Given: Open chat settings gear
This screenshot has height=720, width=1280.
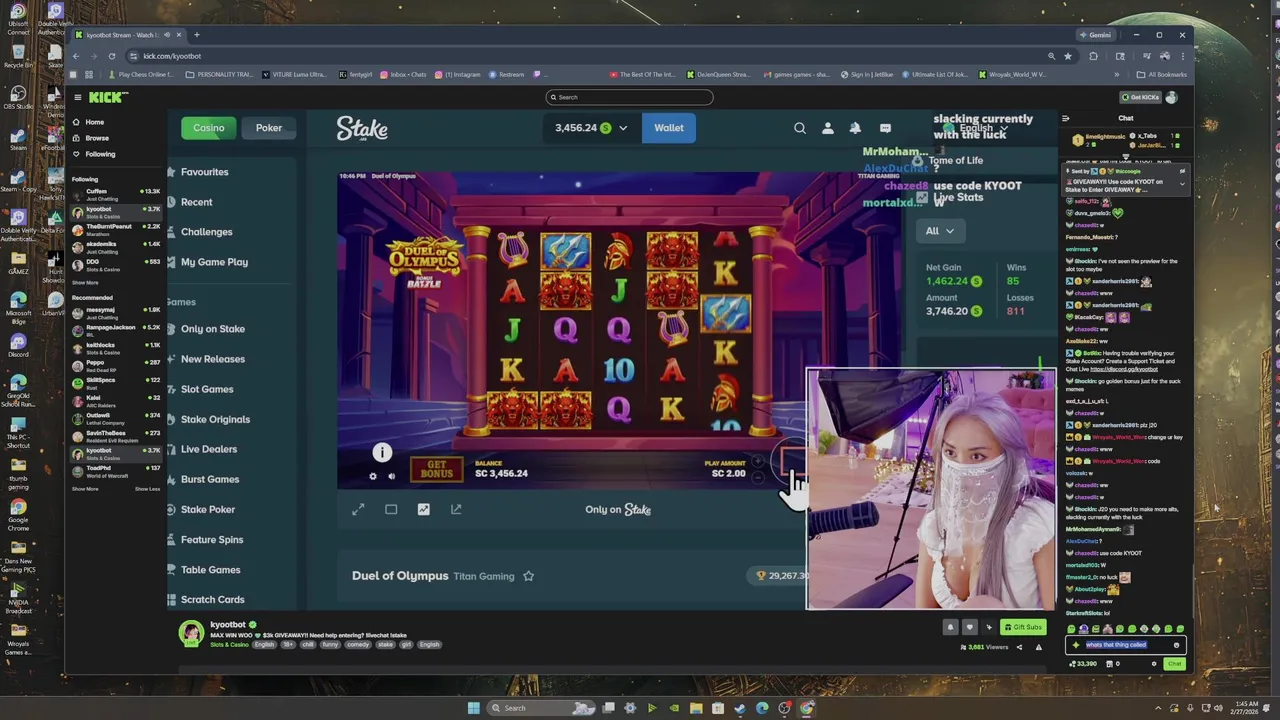Looking at the screenshot, I should pos(1154,664).
